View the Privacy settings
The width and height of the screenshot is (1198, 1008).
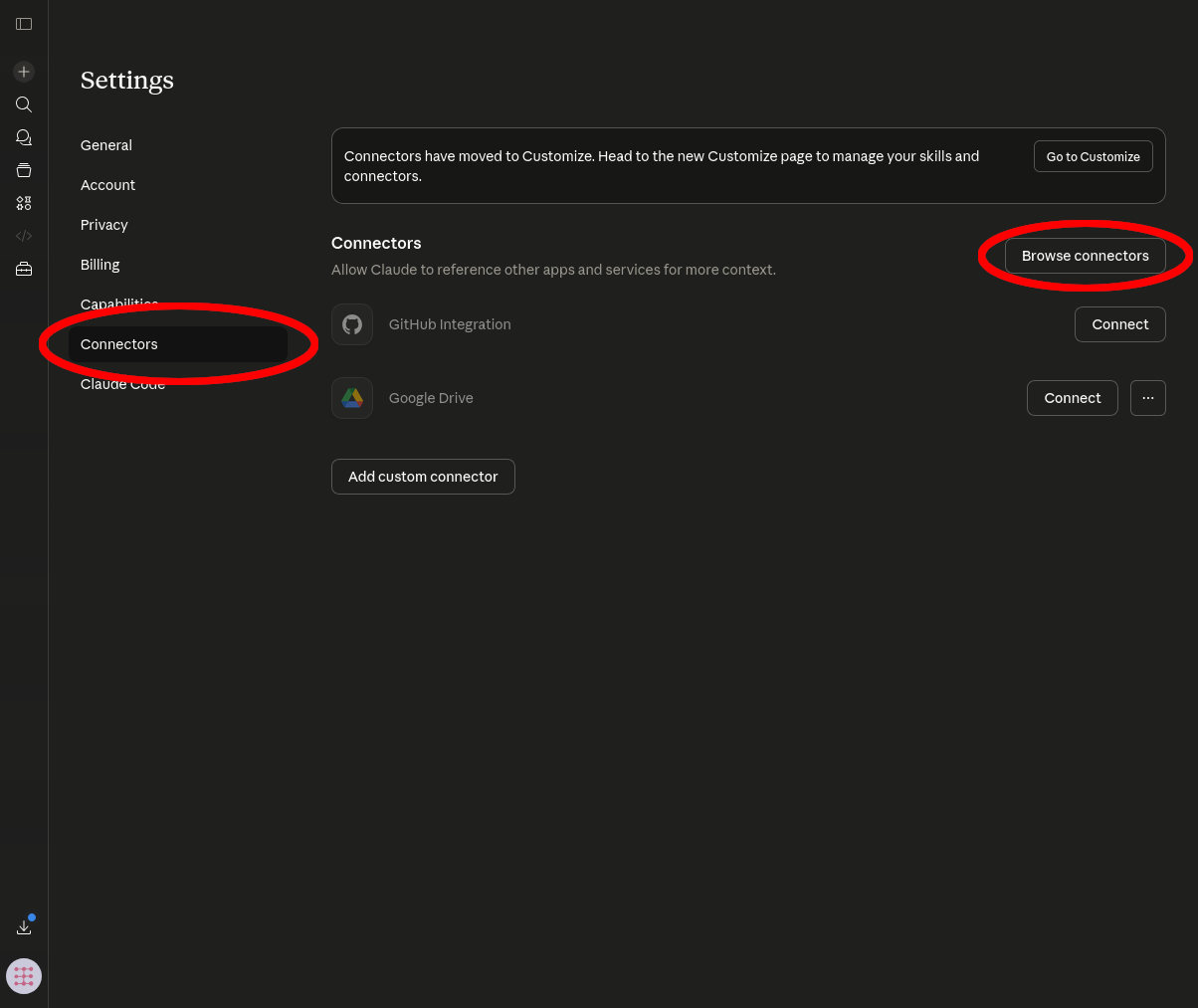coord(103,224)
